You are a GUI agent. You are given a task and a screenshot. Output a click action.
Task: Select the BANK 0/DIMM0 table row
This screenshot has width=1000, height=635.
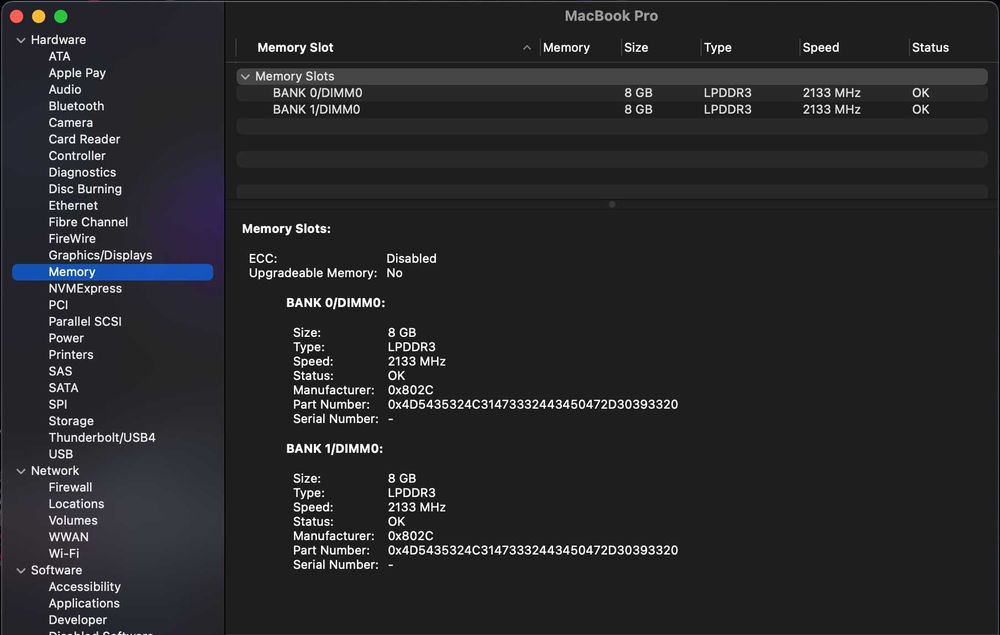click(612, 93)
